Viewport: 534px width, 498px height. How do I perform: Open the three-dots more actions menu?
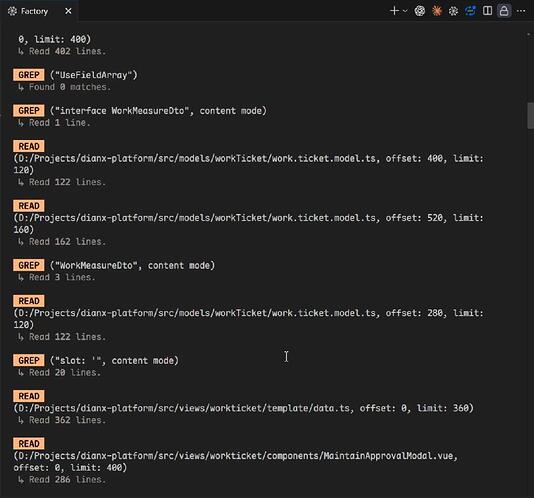pyautogui.click(x=521, y=11)
